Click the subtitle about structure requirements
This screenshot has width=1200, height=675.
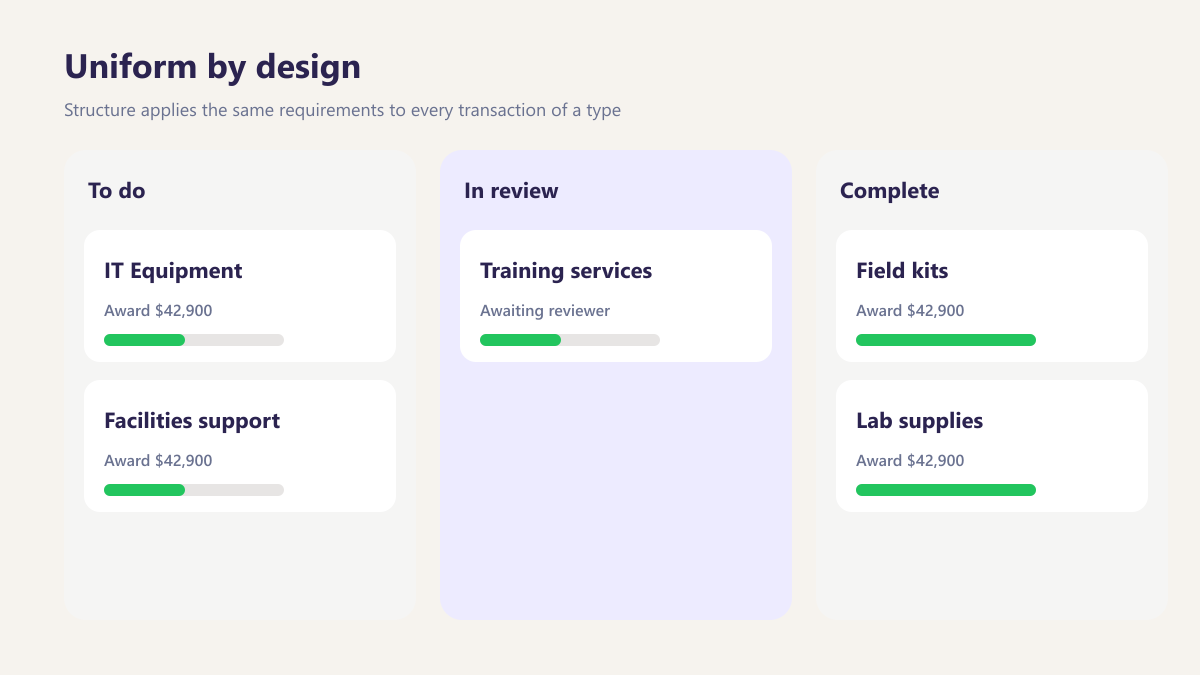pyautogui.click(x=342, y=110)
